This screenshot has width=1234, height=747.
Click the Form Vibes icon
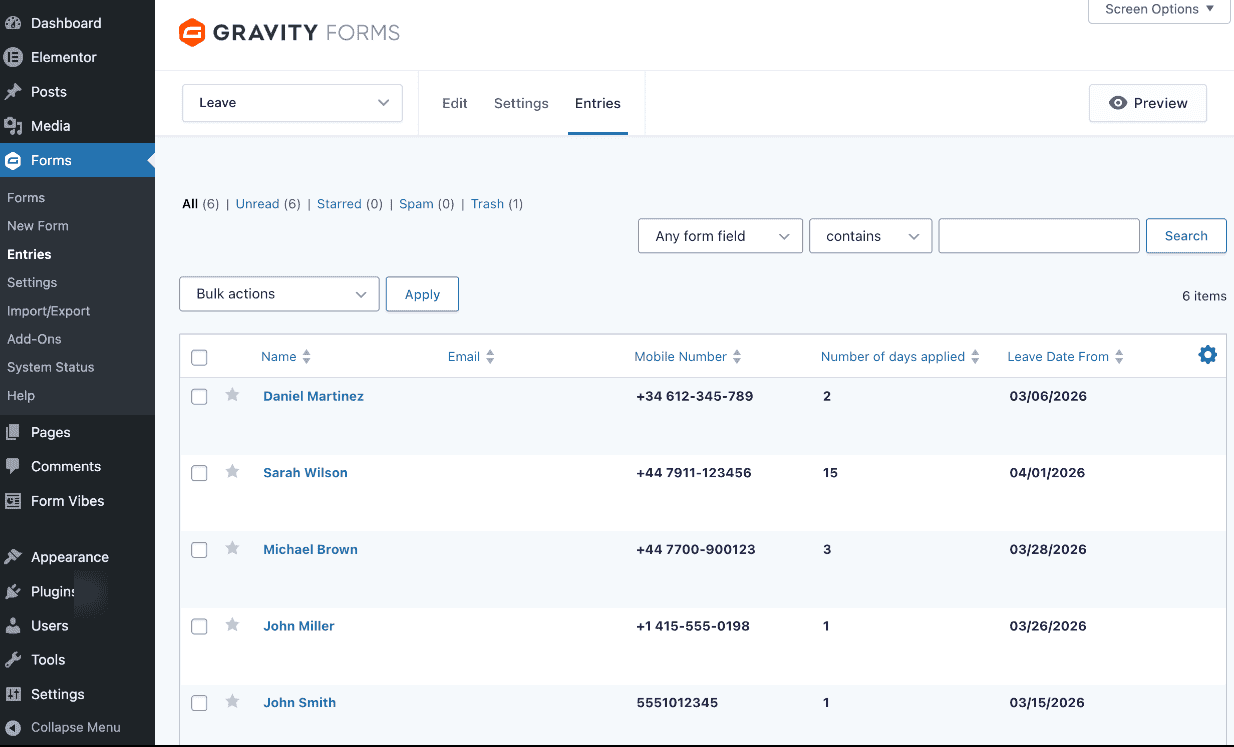tap(13, 501)
